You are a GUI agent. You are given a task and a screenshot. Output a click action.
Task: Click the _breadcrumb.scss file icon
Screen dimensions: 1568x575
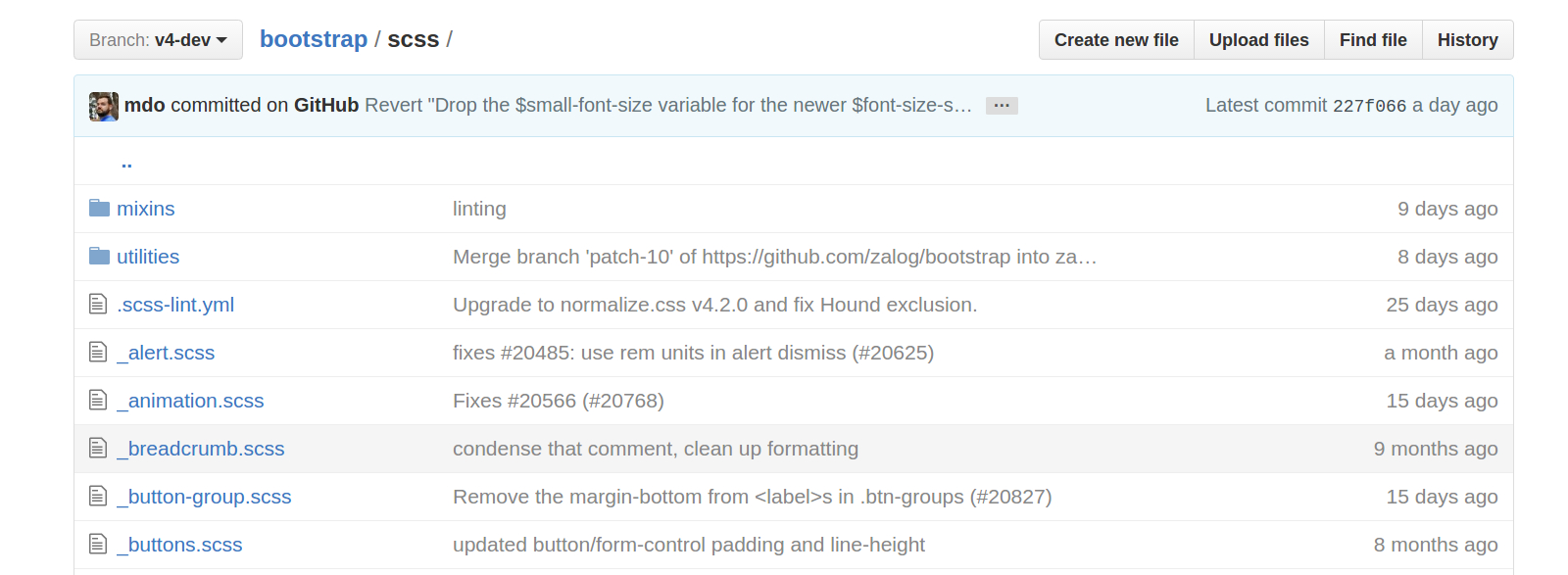click(98, 448)
